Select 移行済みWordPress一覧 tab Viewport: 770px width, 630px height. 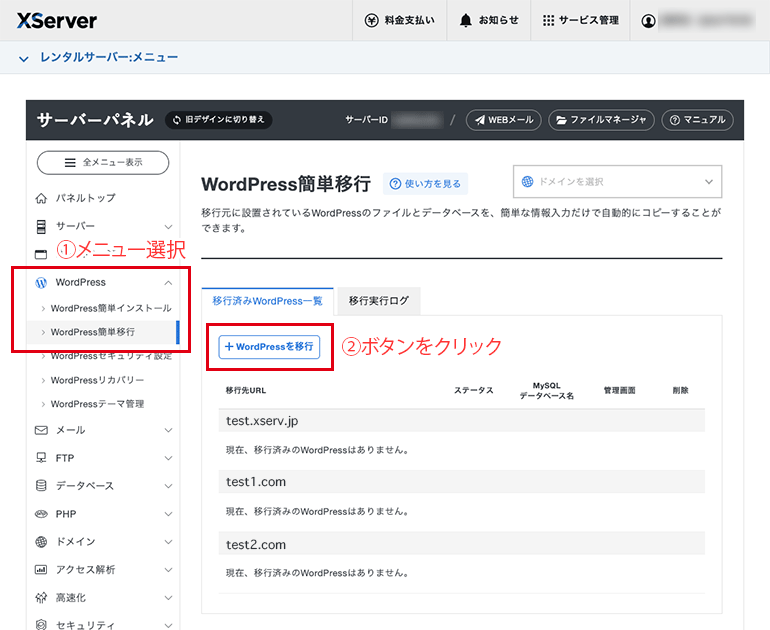(268, 301)
